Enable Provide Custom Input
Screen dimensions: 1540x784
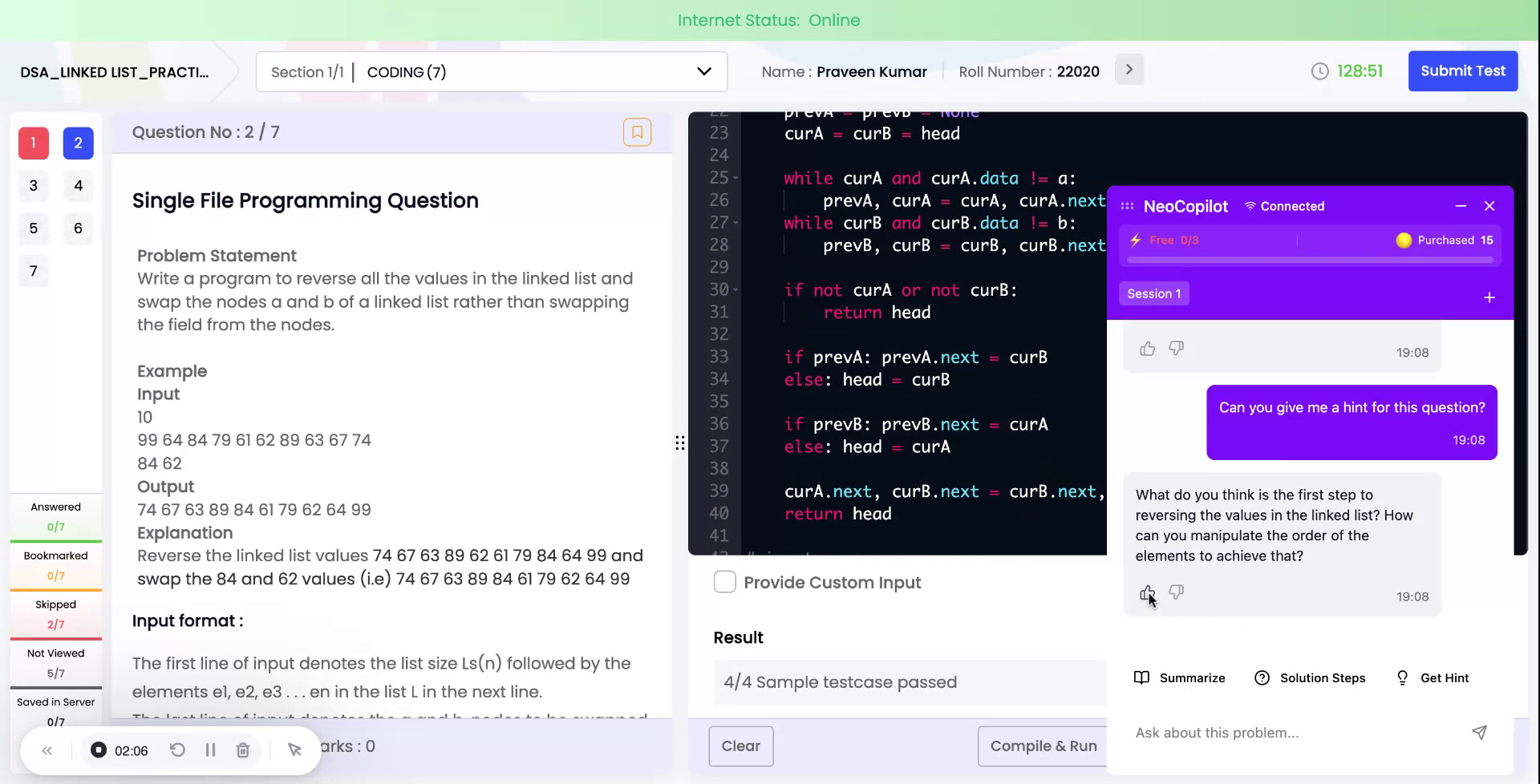(x=724, y=581)
